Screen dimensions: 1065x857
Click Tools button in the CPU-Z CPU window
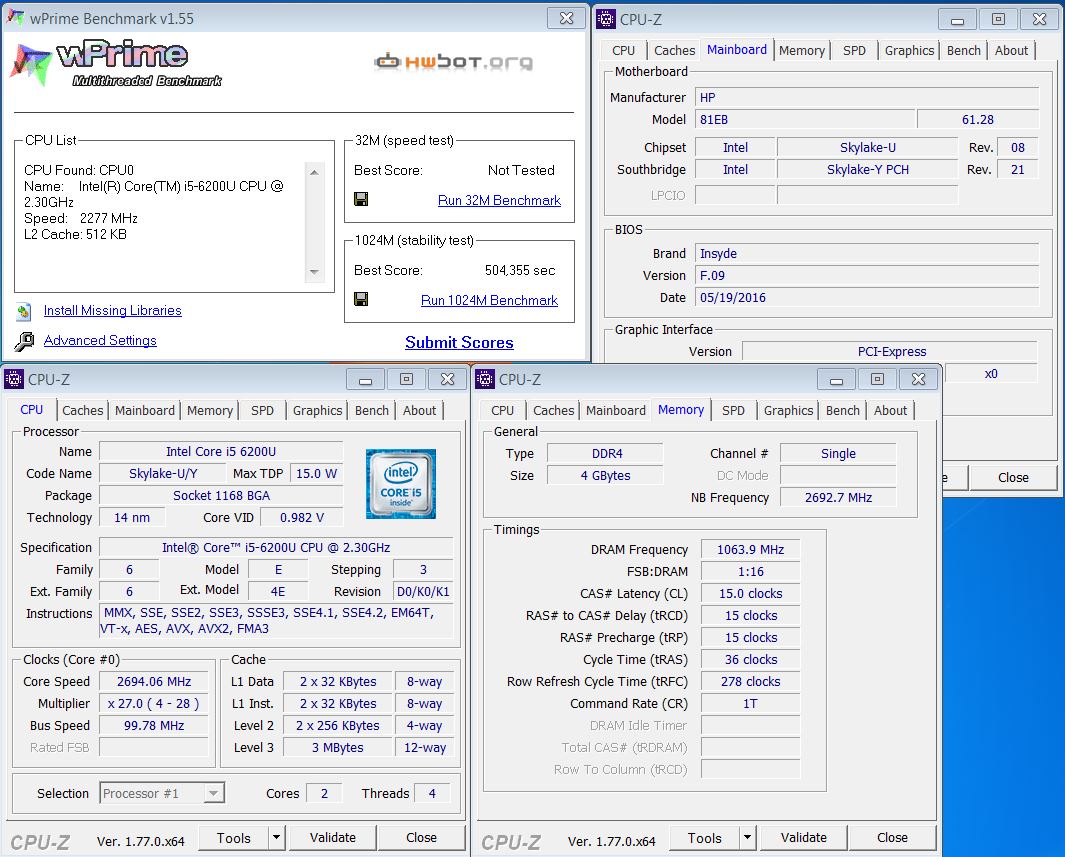pyautogui.click(x=234, y=838)
